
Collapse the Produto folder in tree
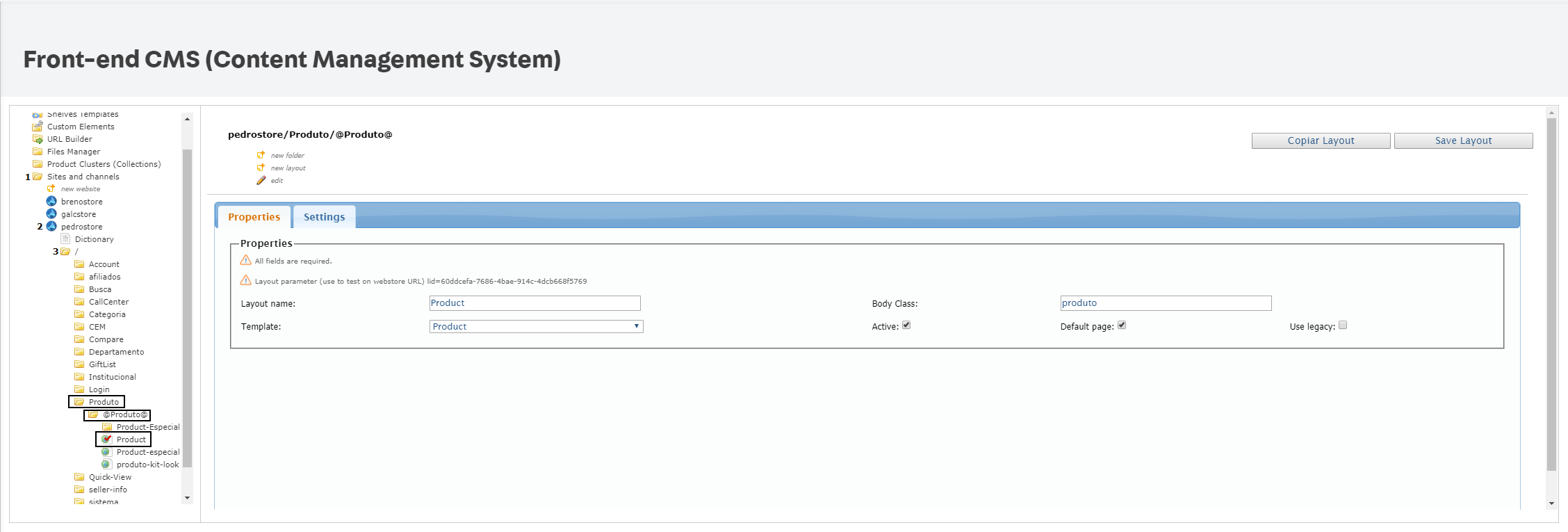[x=79, y=402]
